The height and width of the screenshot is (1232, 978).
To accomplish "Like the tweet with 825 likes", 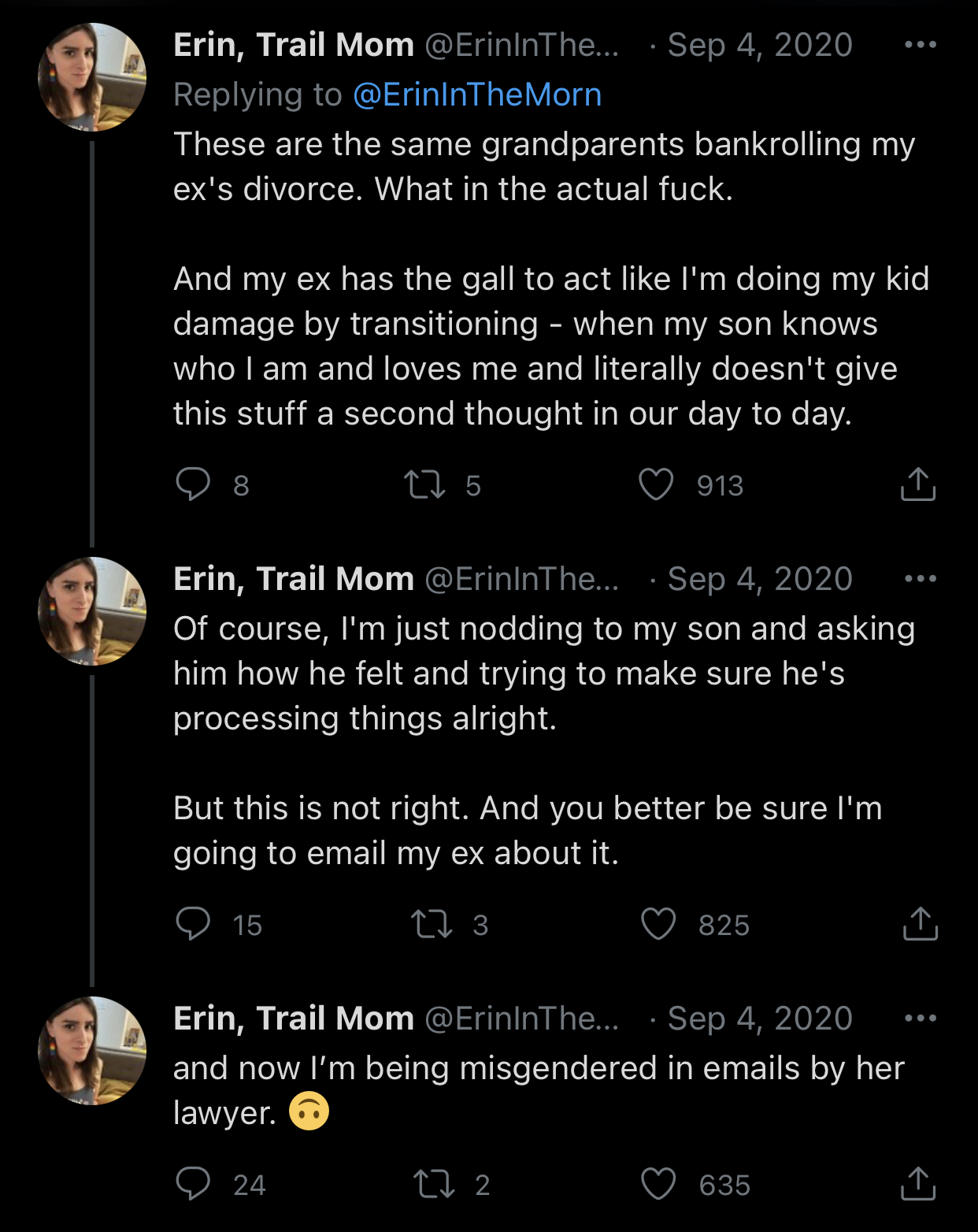I will [658, 924].
